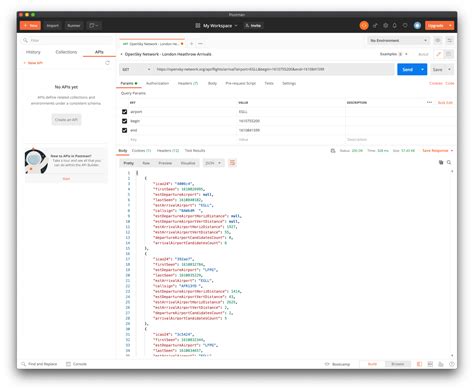Open the Pre-request Script tab
474x391 pixels.
click(240, 83)
